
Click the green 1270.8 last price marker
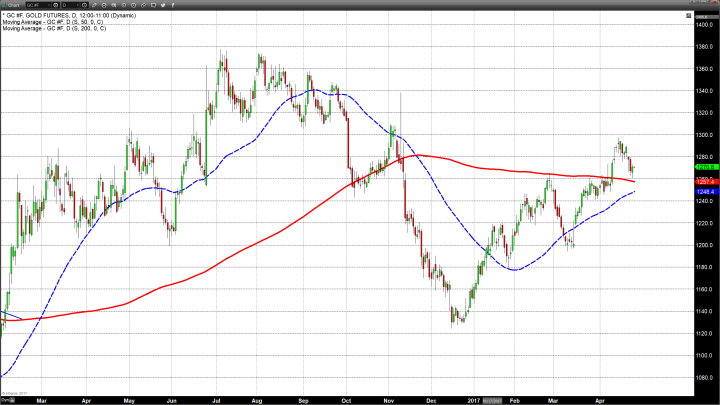coord(705,167)
